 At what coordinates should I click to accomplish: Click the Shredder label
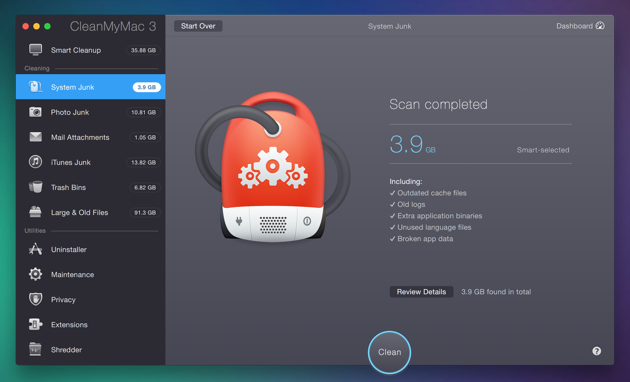click(66, 350)
